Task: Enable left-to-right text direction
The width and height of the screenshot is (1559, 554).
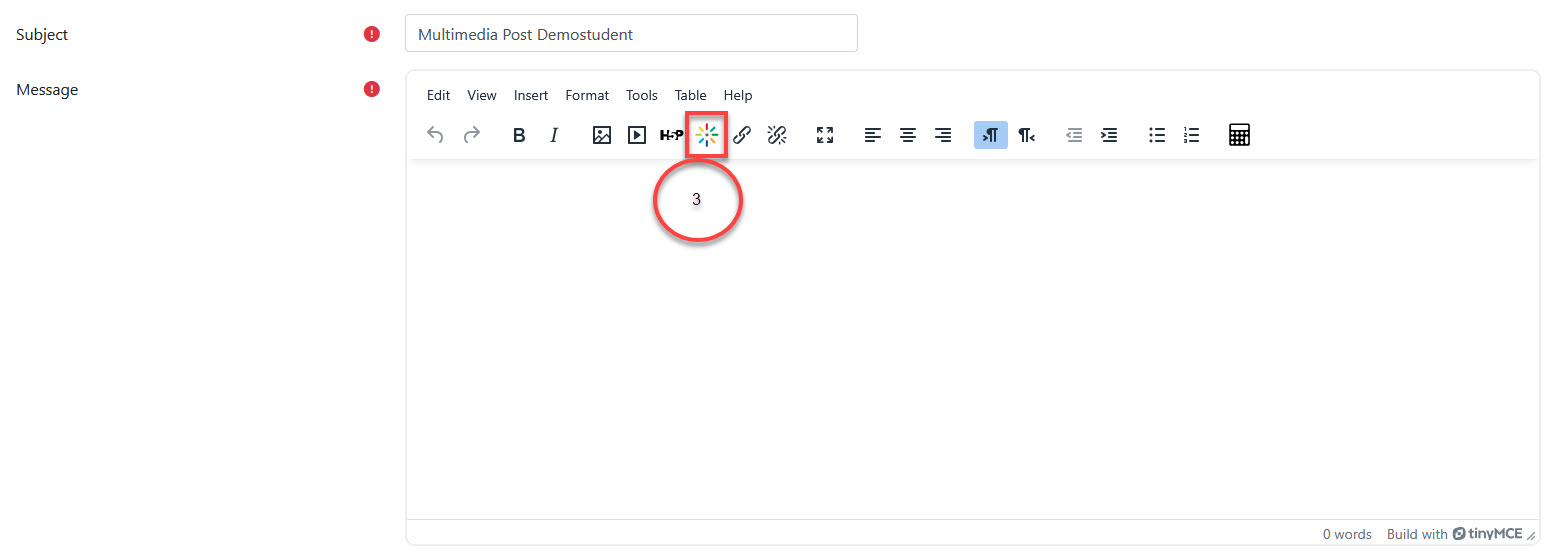Action: 990,135
